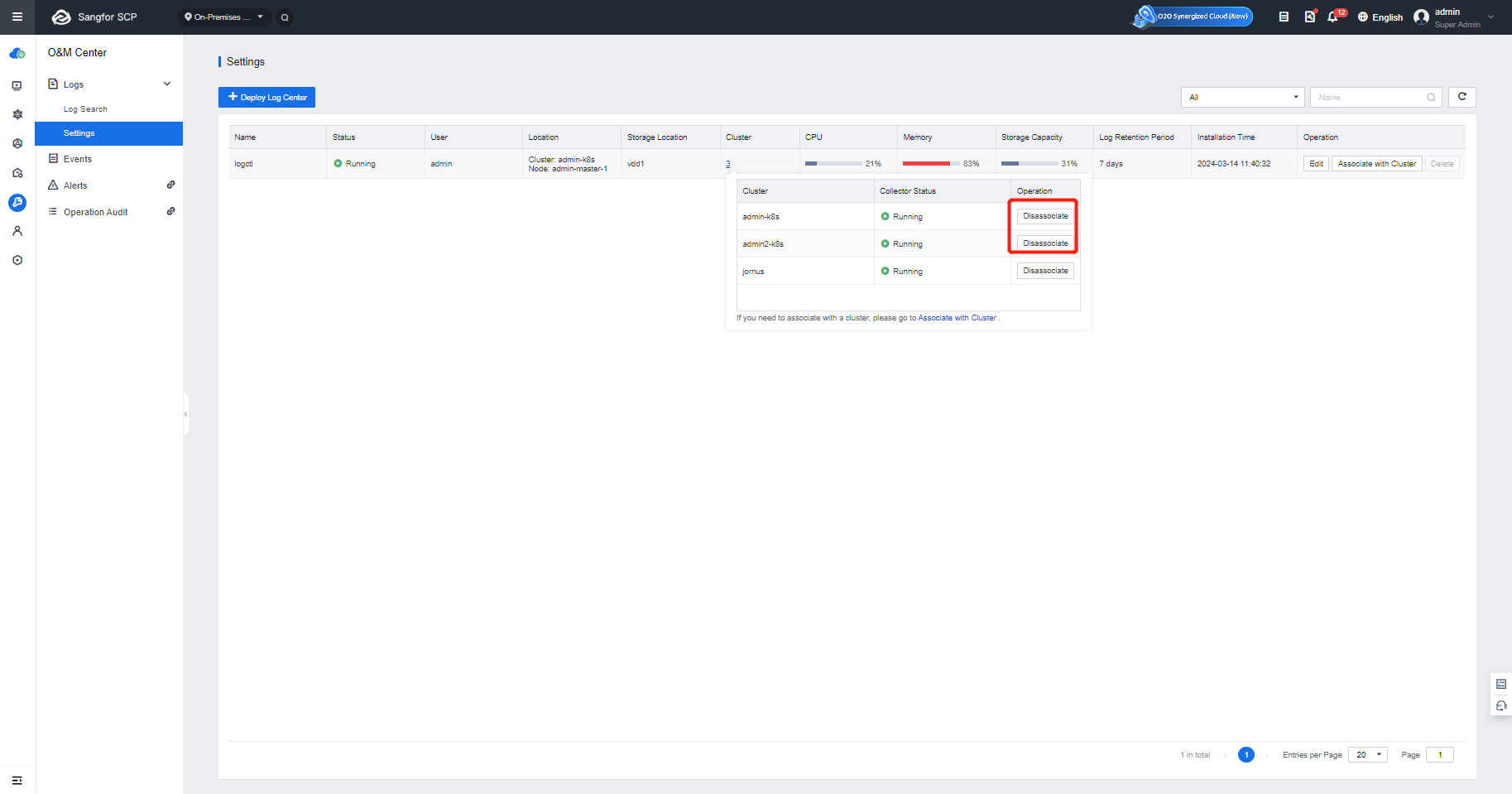The height and width of the screenshot is (794, 1512).
Task: Click the Page number input field
Action: [1440, 755]
